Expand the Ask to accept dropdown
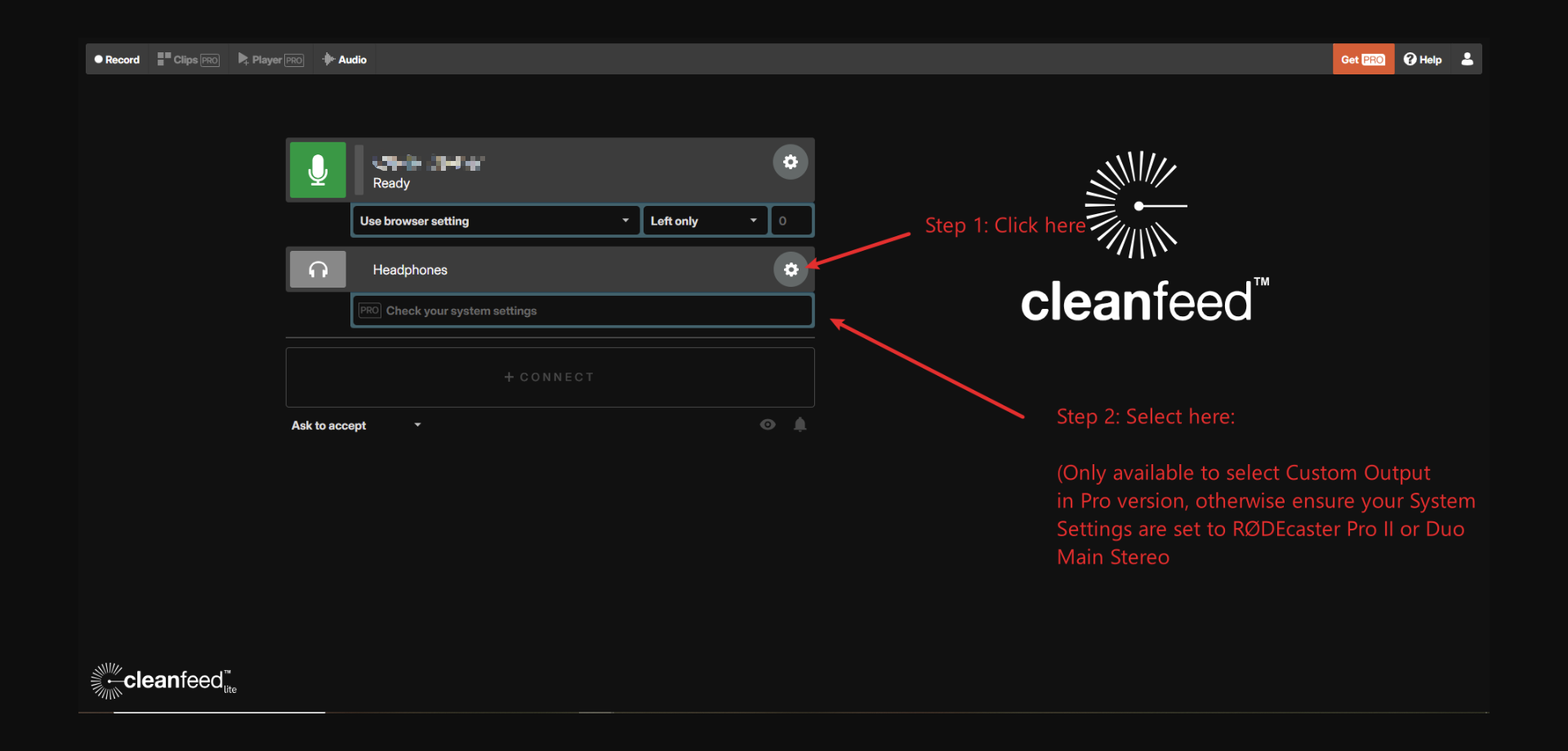The width and height of the screenshot is (1568, 751). click(x=356, y=425)
